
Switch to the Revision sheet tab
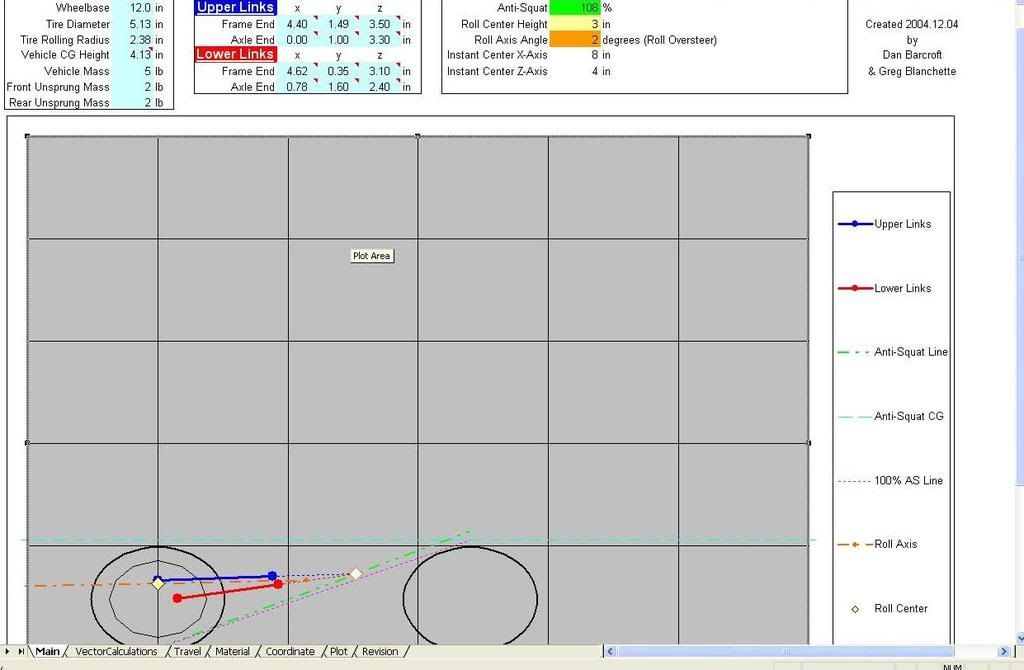pos(380,652)
